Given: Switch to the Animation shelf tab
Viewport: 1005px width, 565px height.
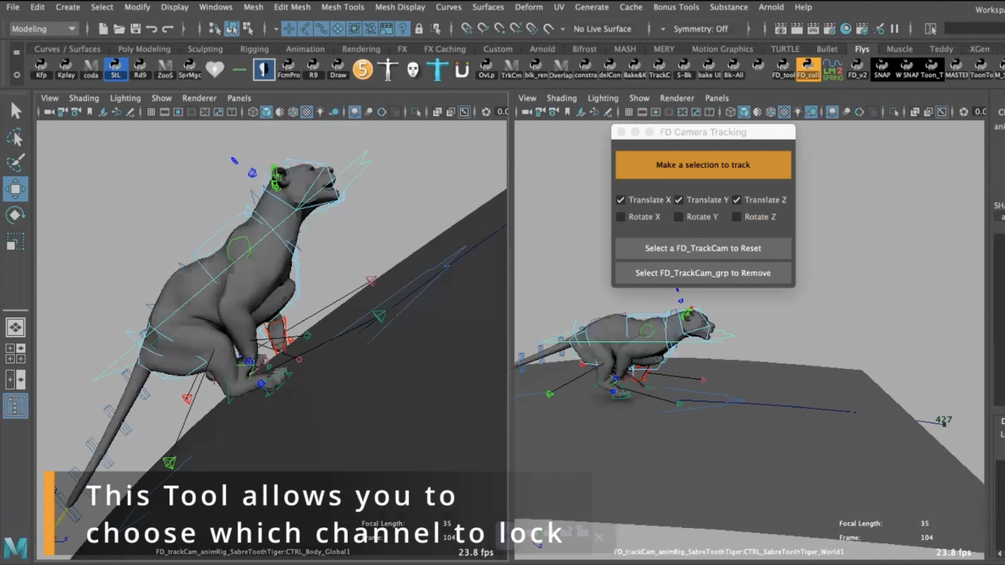Looking at the screenshot, I should click(305, 49).
